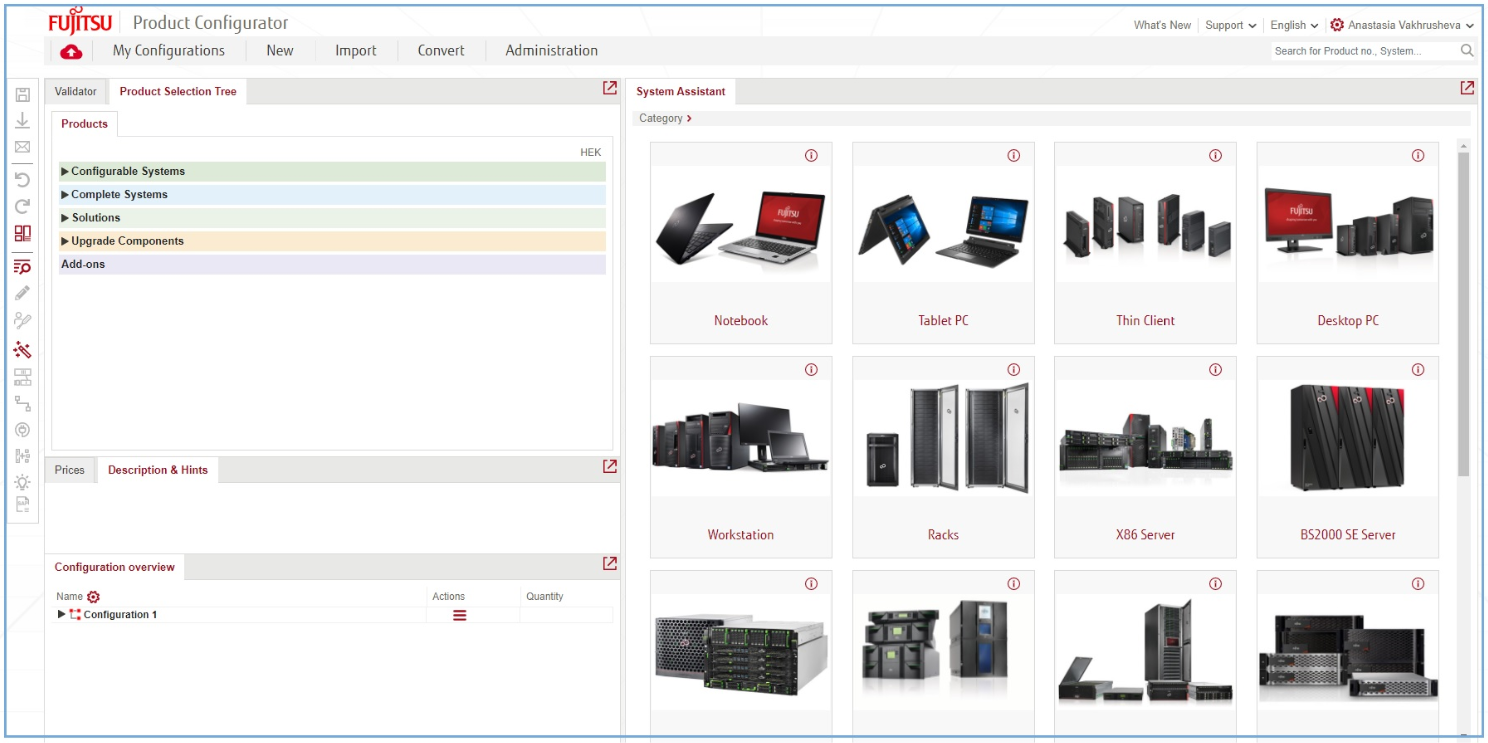
Task: Click the red list search sidebar icon
Action: pyautogui.click(x=22, y=266)
